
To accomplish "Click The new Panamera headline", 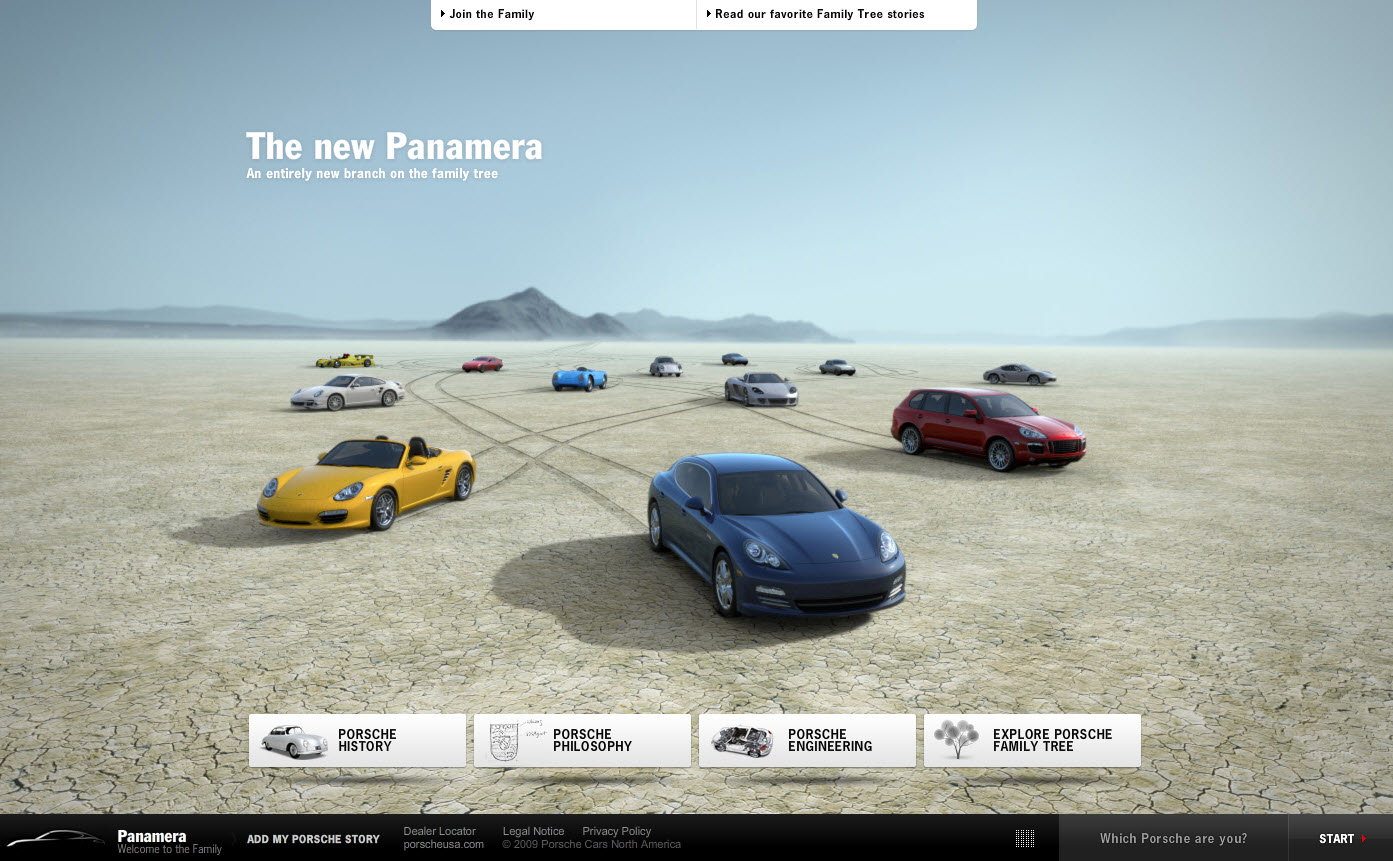I will coord(394,146).
